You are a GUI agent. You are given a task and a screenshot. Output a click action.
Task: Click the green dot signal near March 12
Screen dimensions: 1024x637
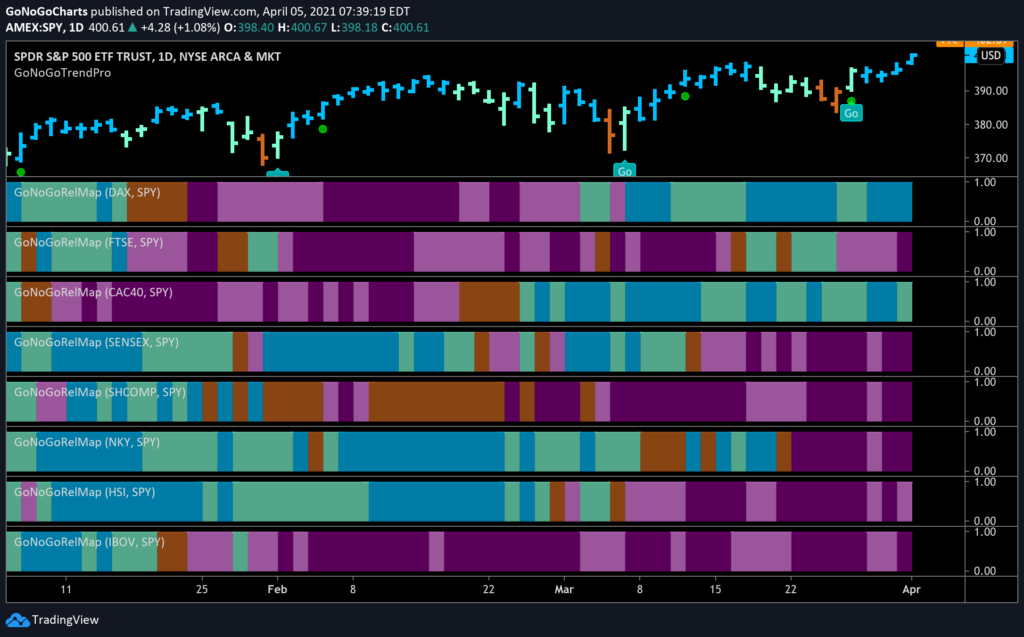click(685, 97)
